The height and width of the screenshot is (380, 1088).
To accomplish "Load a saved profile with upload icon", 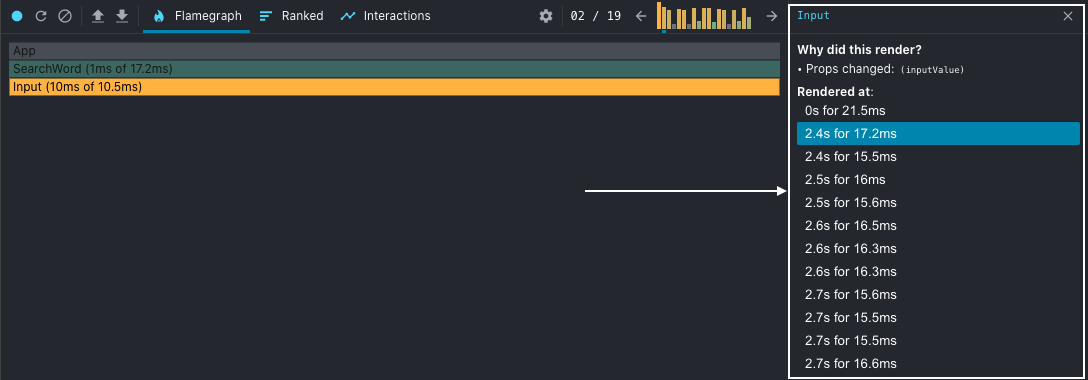I will click(98, 16).
